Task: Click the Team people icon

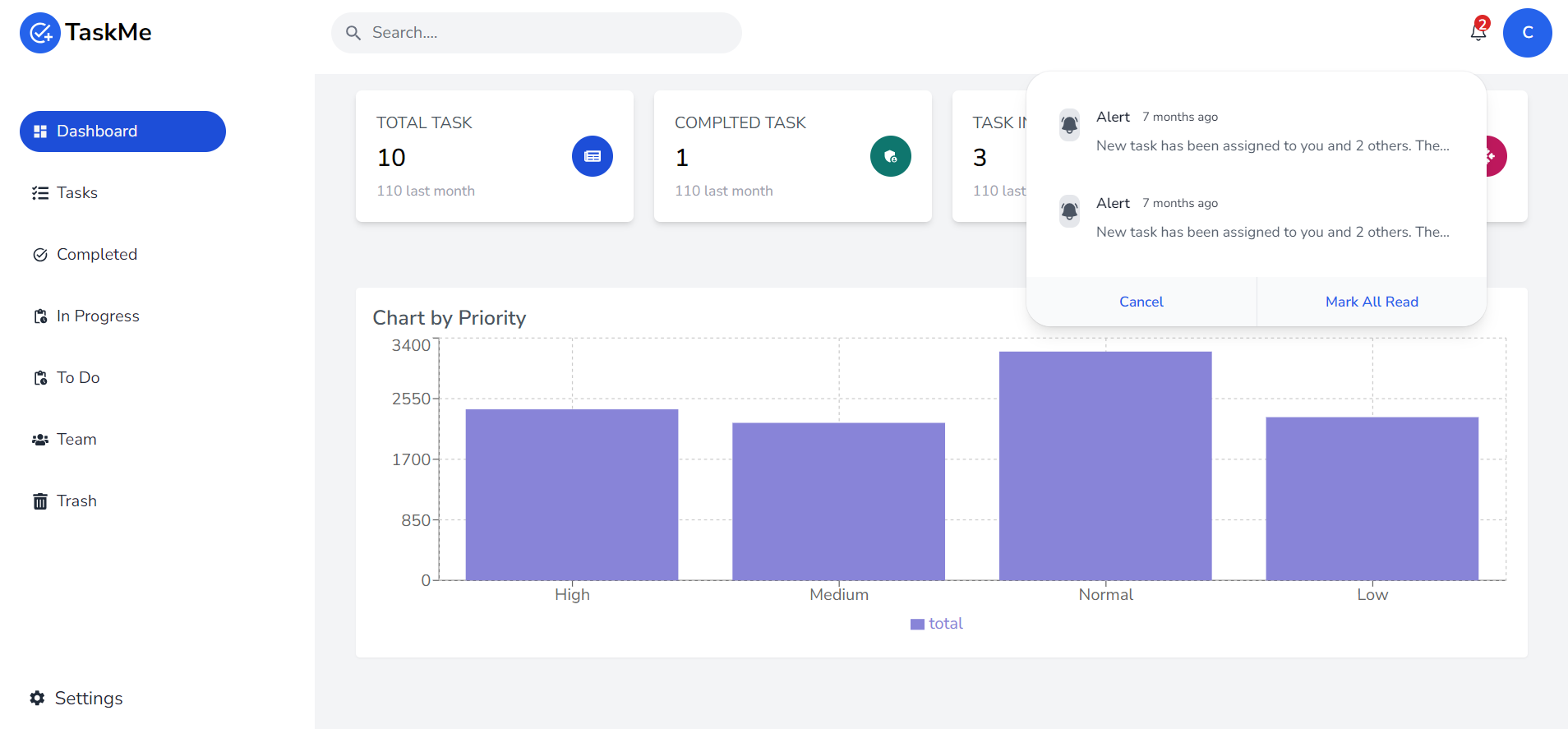Action: (40, 440)
